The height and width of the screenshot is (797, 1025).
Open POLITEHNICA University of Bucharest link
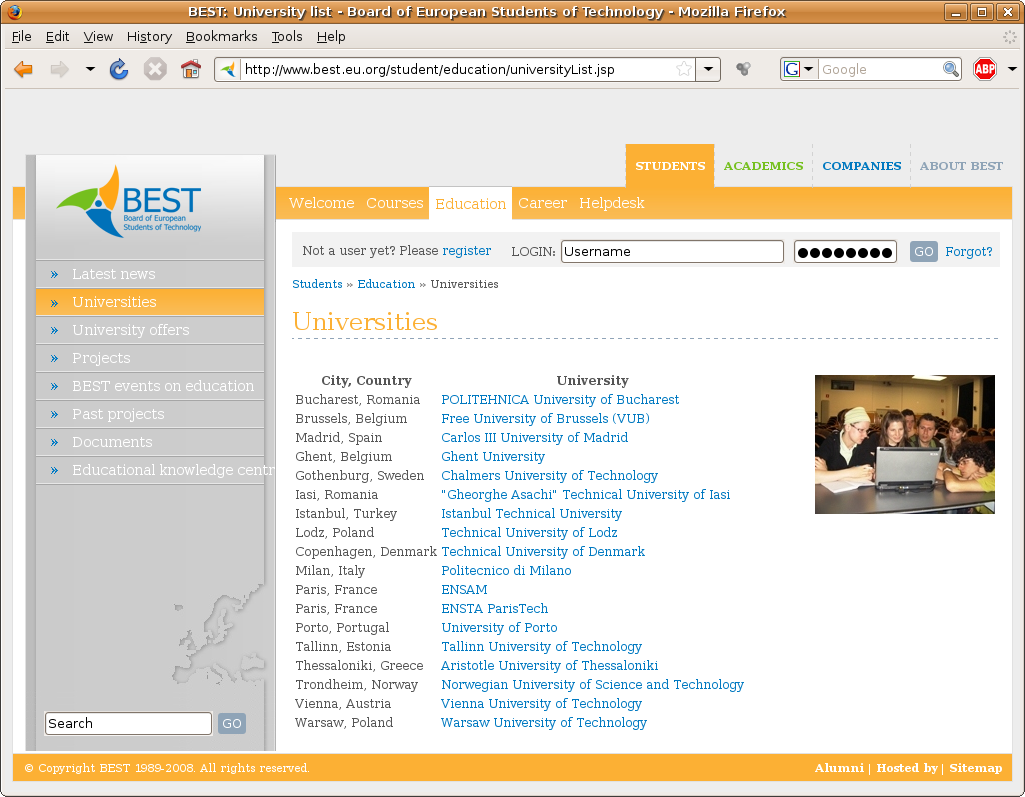click(x=560, y=399)
